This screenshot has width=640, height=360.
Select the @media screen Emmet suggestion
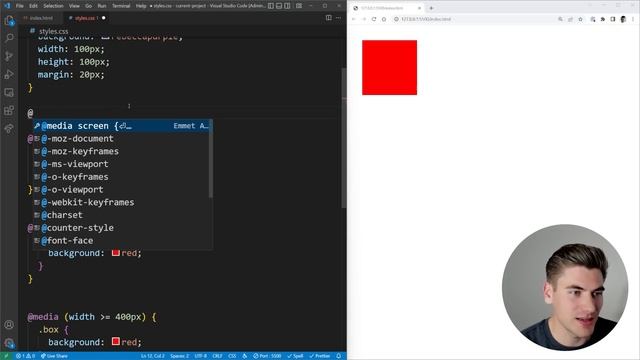[x=122, y=126]
